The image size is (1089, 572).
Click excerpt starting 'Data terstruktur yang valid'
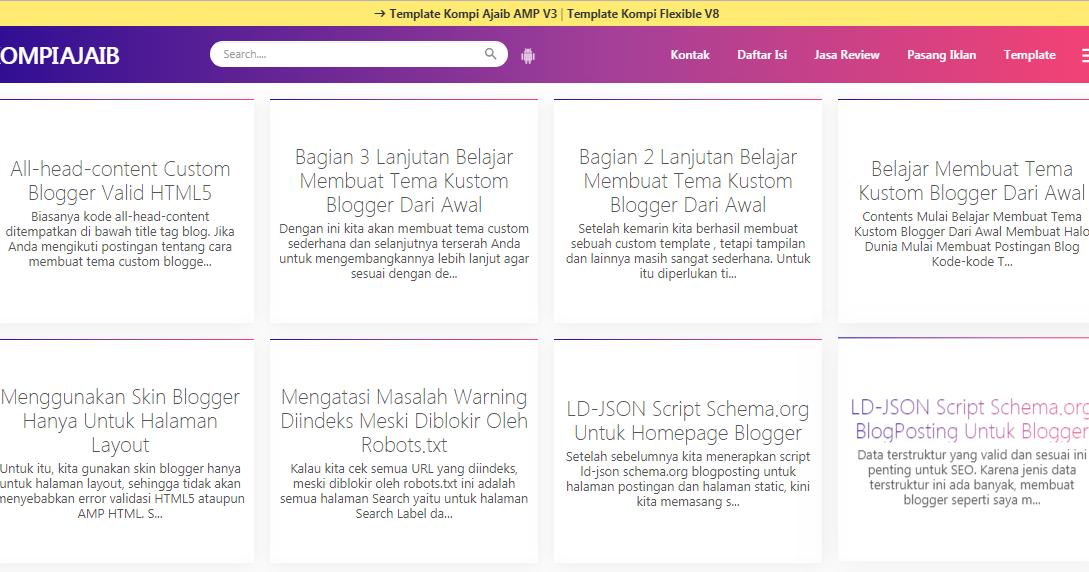point(971,478)
